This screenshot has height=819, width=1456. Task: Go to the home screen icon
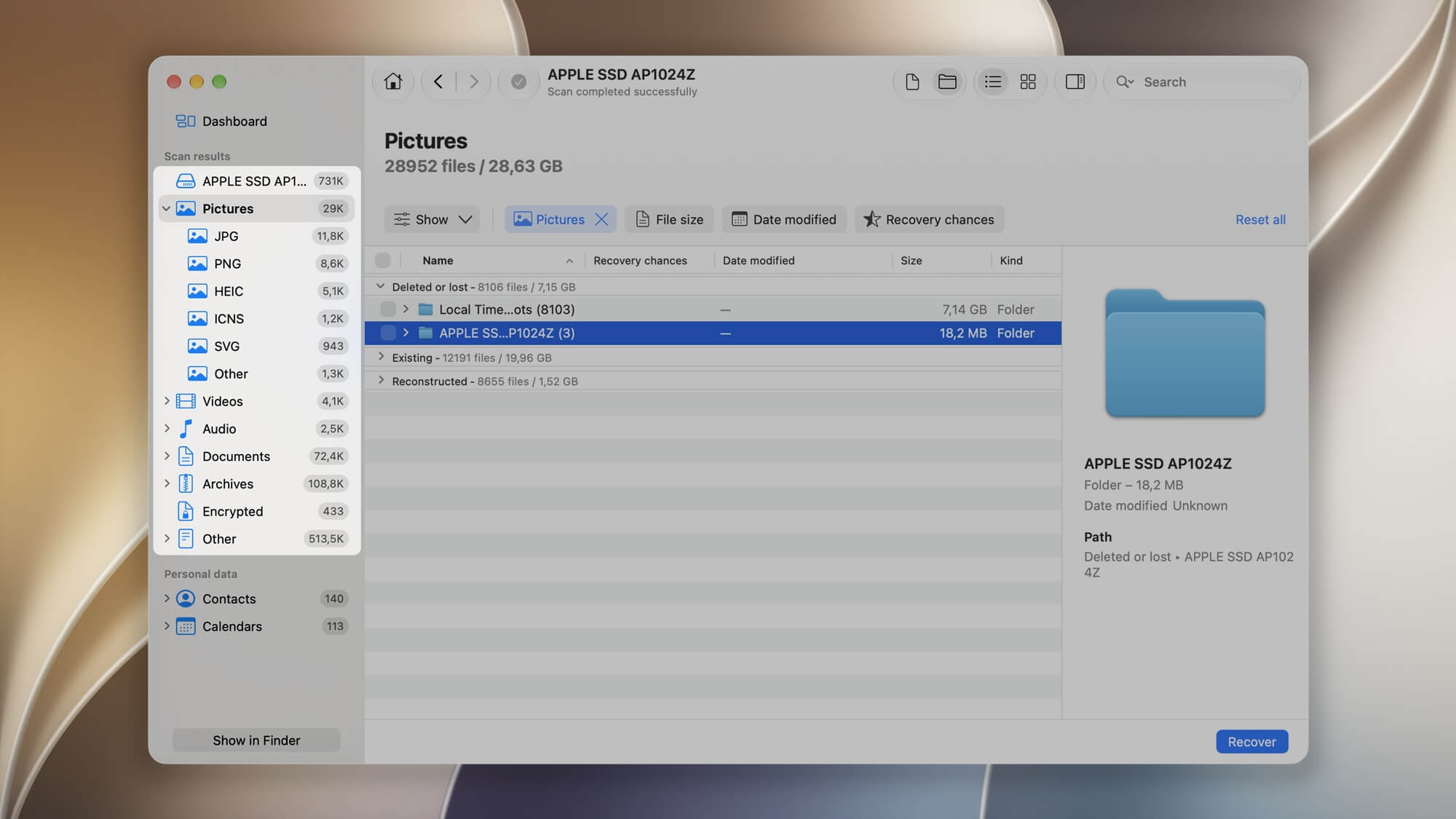click(393, 82)
